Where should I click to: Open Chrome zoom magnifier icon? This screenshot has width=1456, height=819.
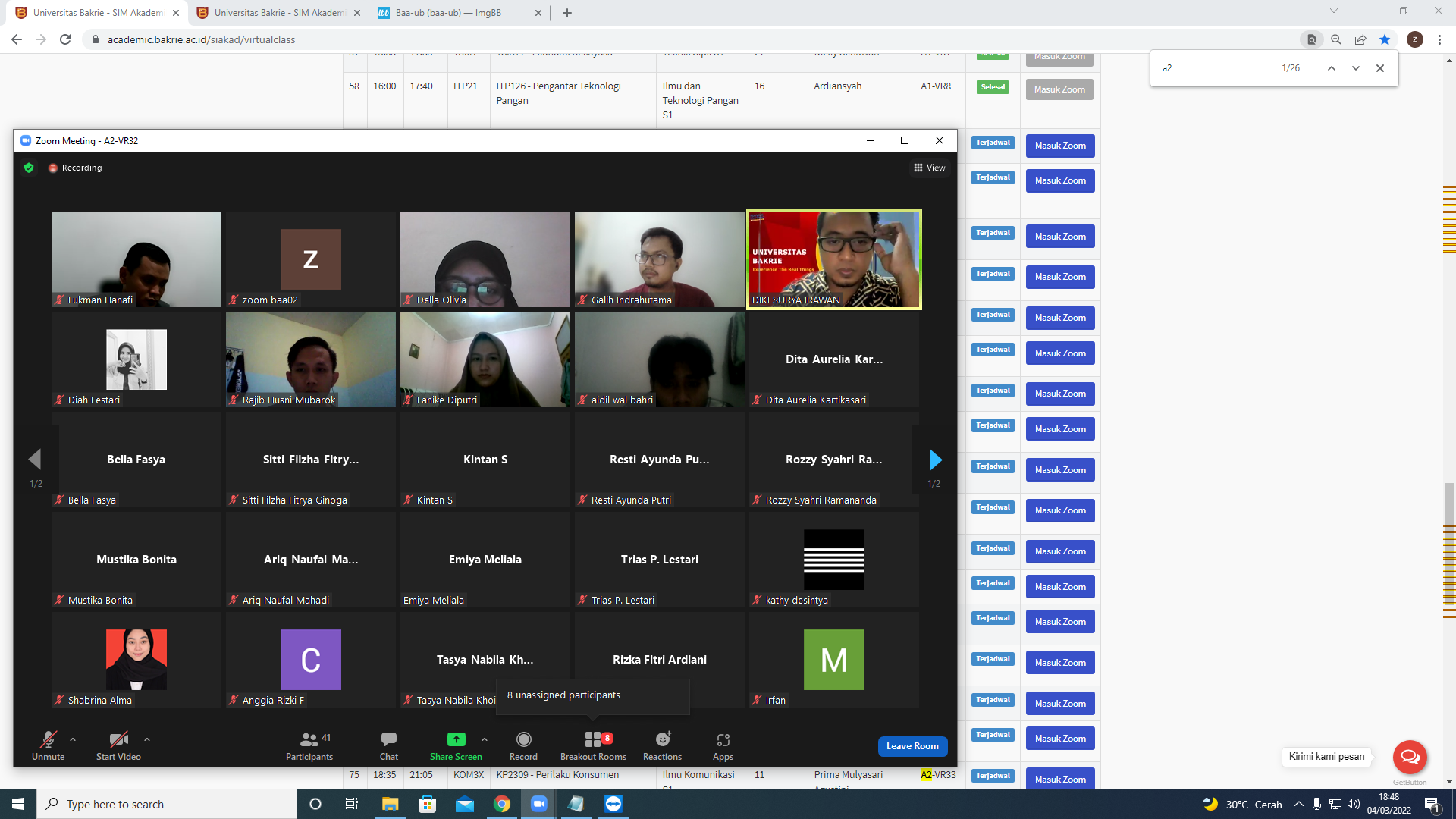[1336, 39]
